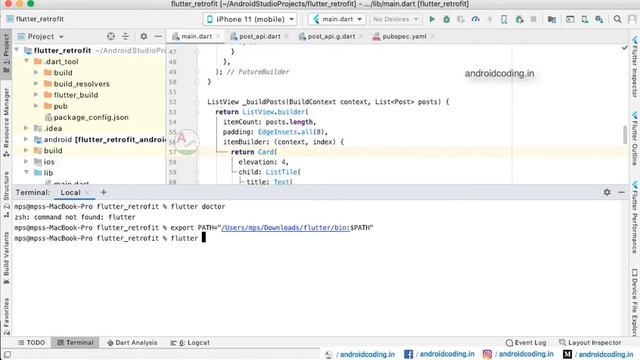Screen dimensions: 640x360
Task: Start debugging with the bug icon
Action: click(x=447, y=19)
